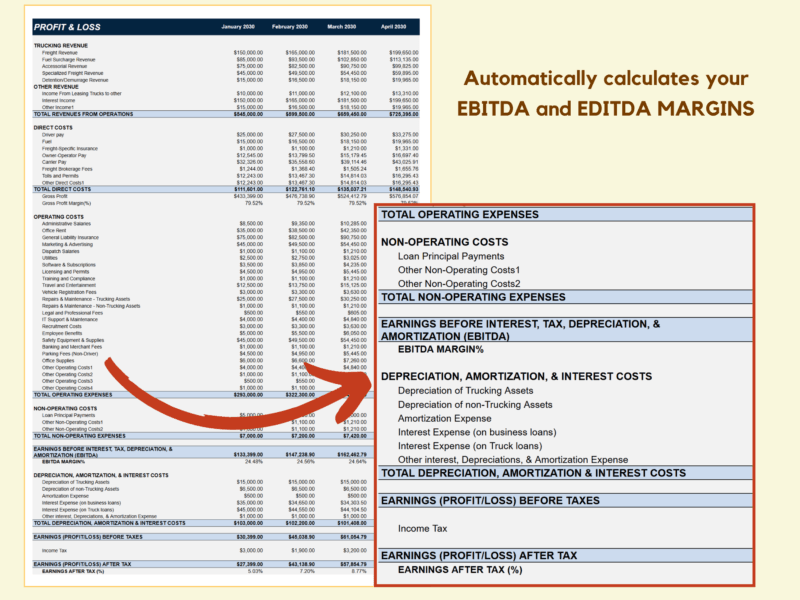Select the April 2030 column header
The width and height of the screenshot is (800, 600).
pos(393,27)
